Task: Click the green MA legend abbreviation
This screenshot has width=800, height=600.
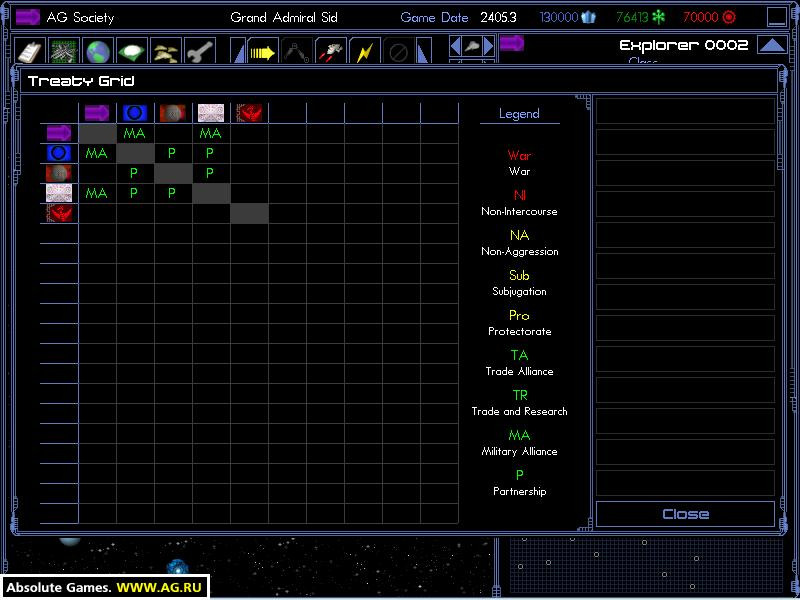Action: 519,435
